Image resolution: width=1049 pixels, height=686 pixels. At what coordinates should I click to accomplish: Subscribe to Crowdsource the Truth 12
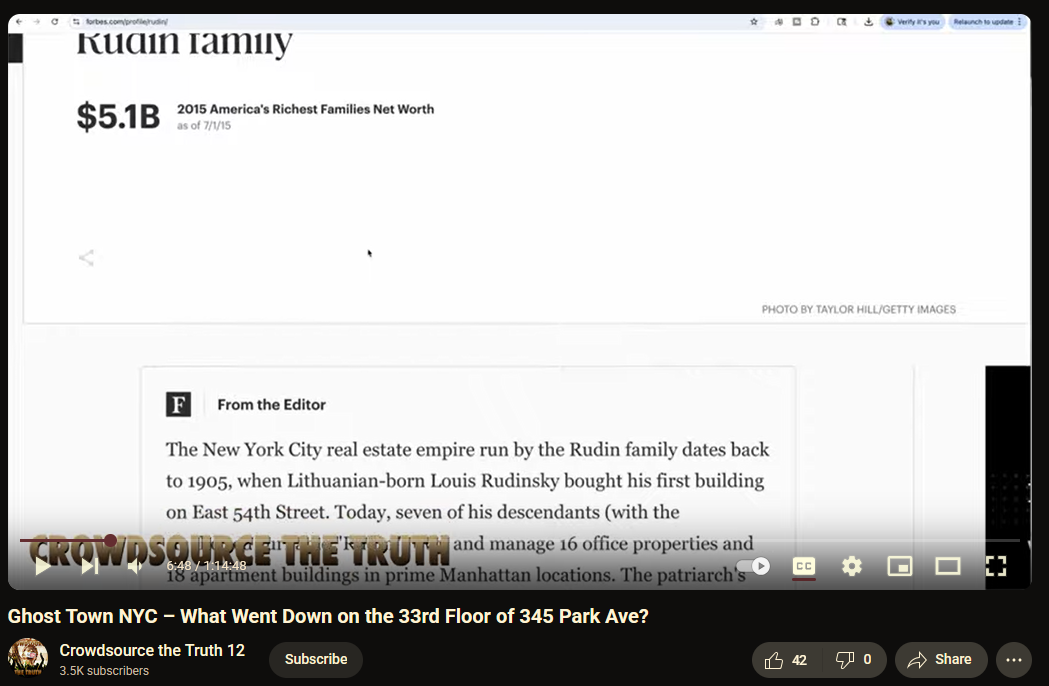click(316, 660)
